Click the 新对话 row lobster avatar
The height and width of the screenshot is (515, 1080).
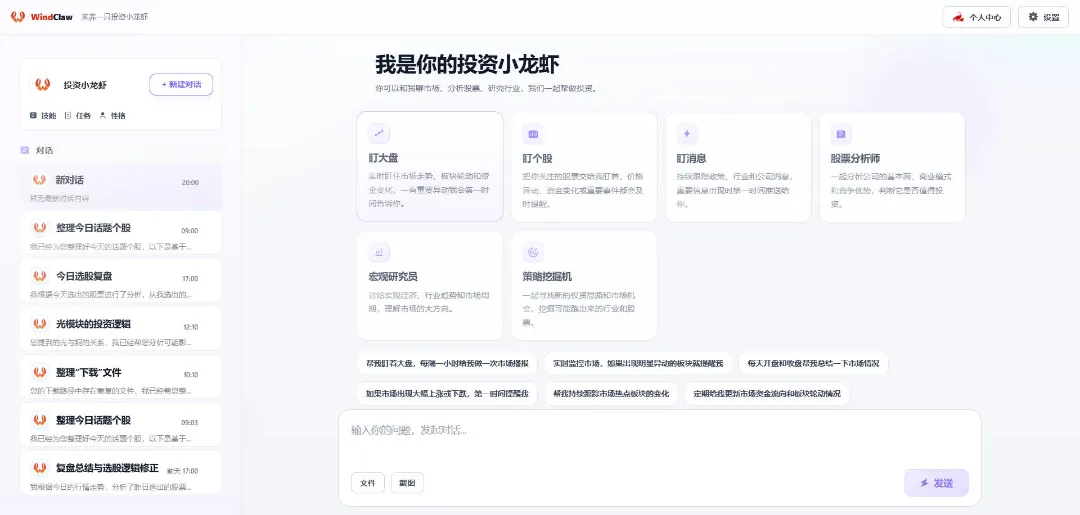(x=39, y=180)
